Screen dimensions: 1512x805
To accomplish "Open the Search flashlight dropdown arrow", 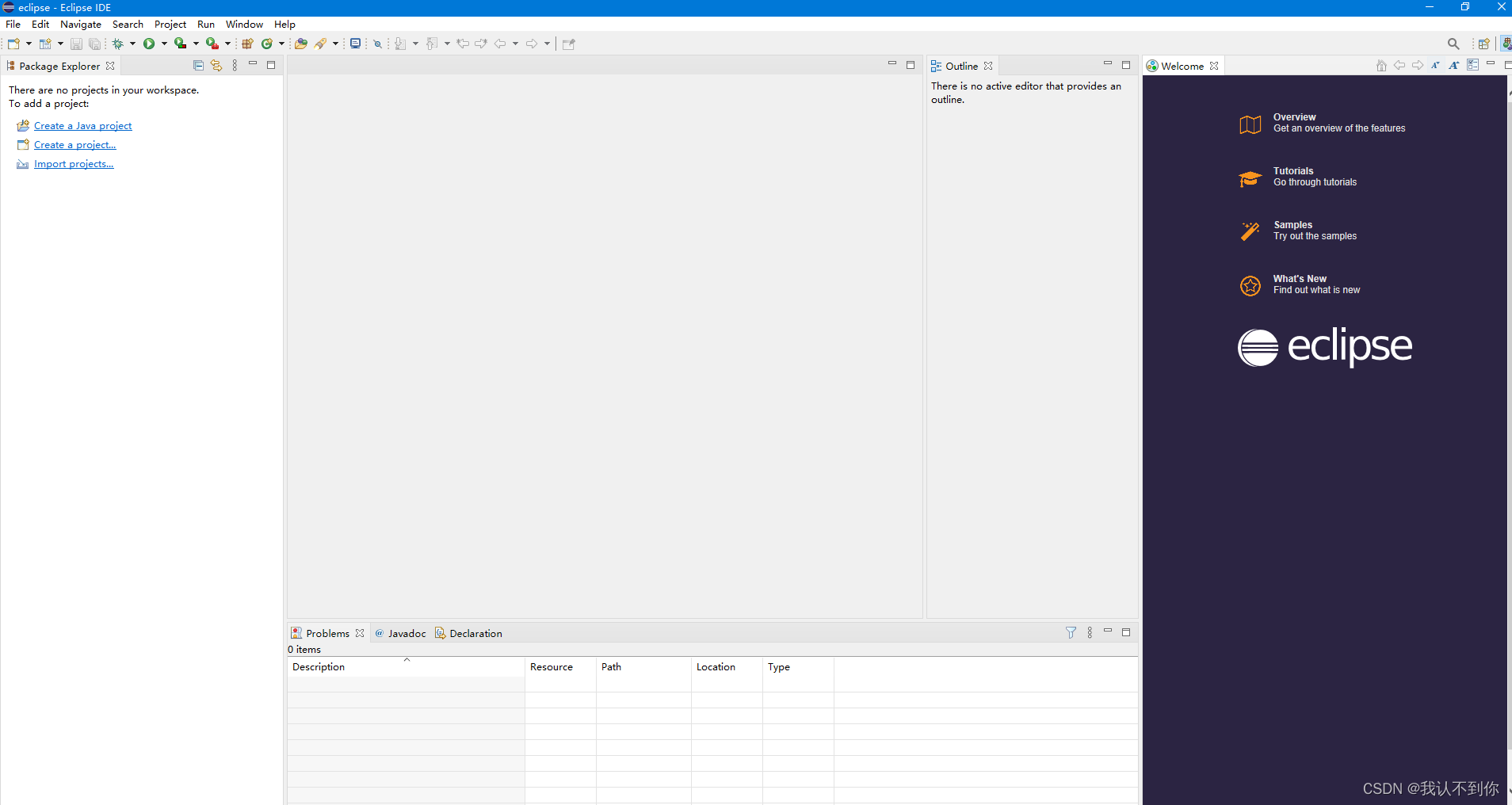I will (335, 44).
